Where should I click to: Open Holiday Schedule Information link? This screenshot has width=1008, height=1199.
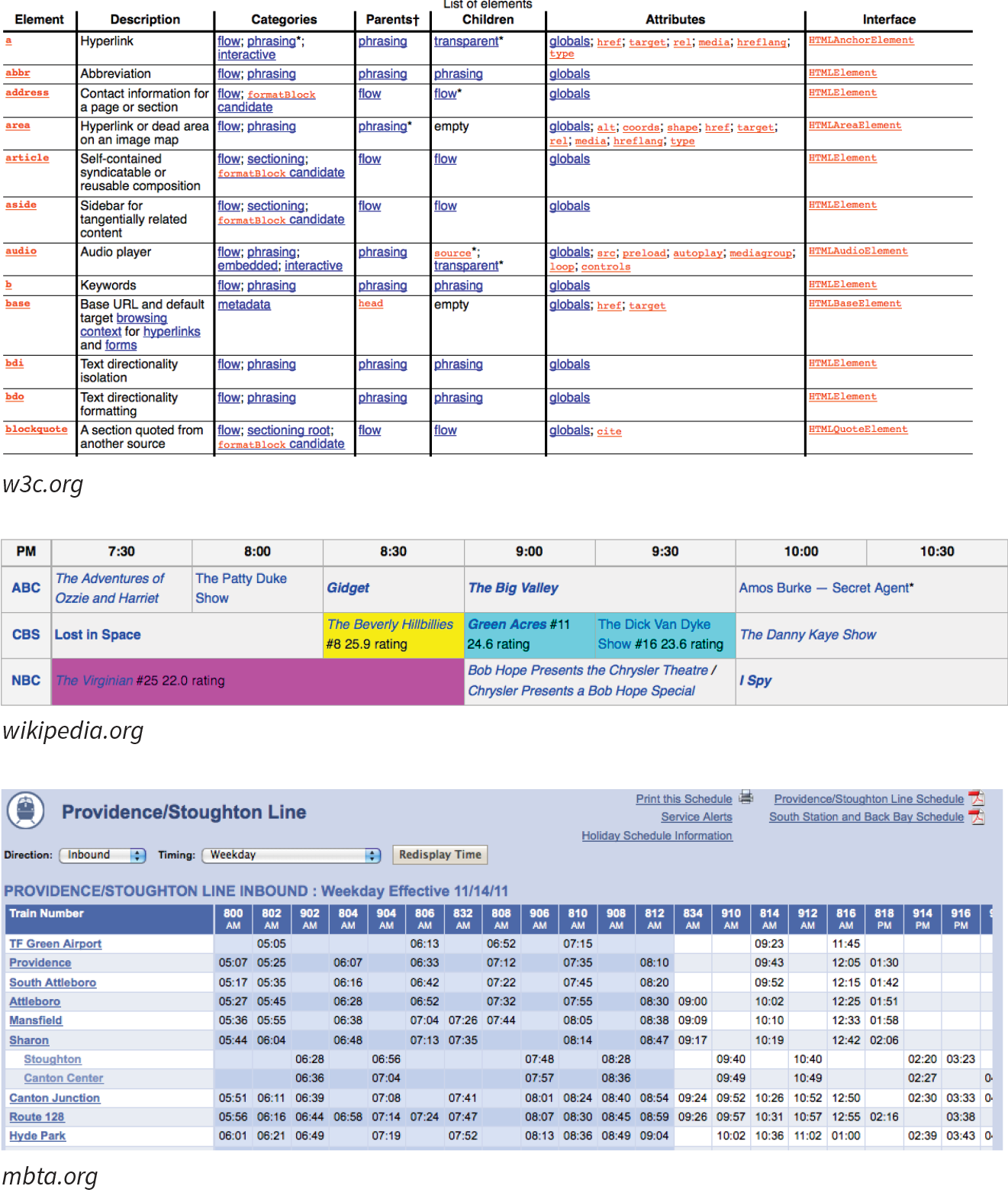(x=657, y=836)
